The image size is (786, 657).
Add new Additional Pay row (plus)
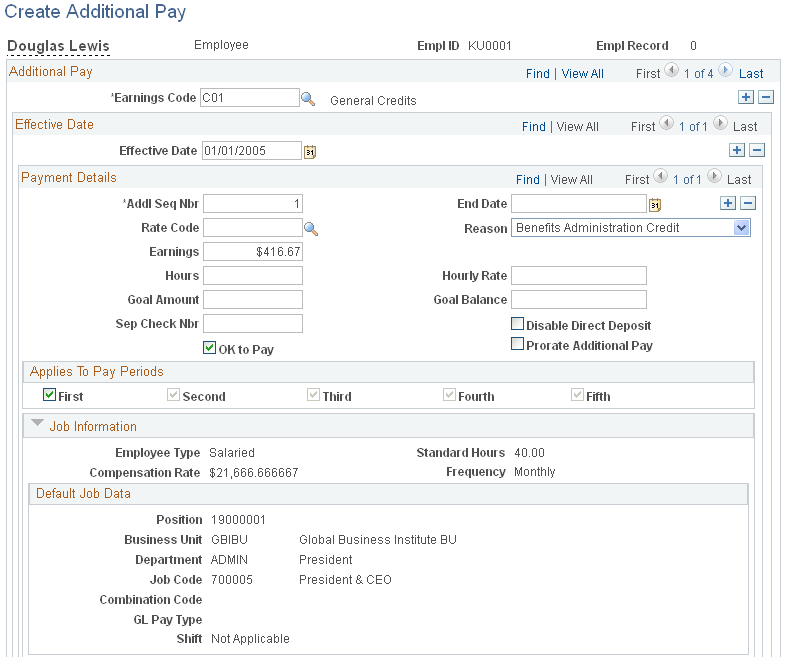(x=746, y=97)
